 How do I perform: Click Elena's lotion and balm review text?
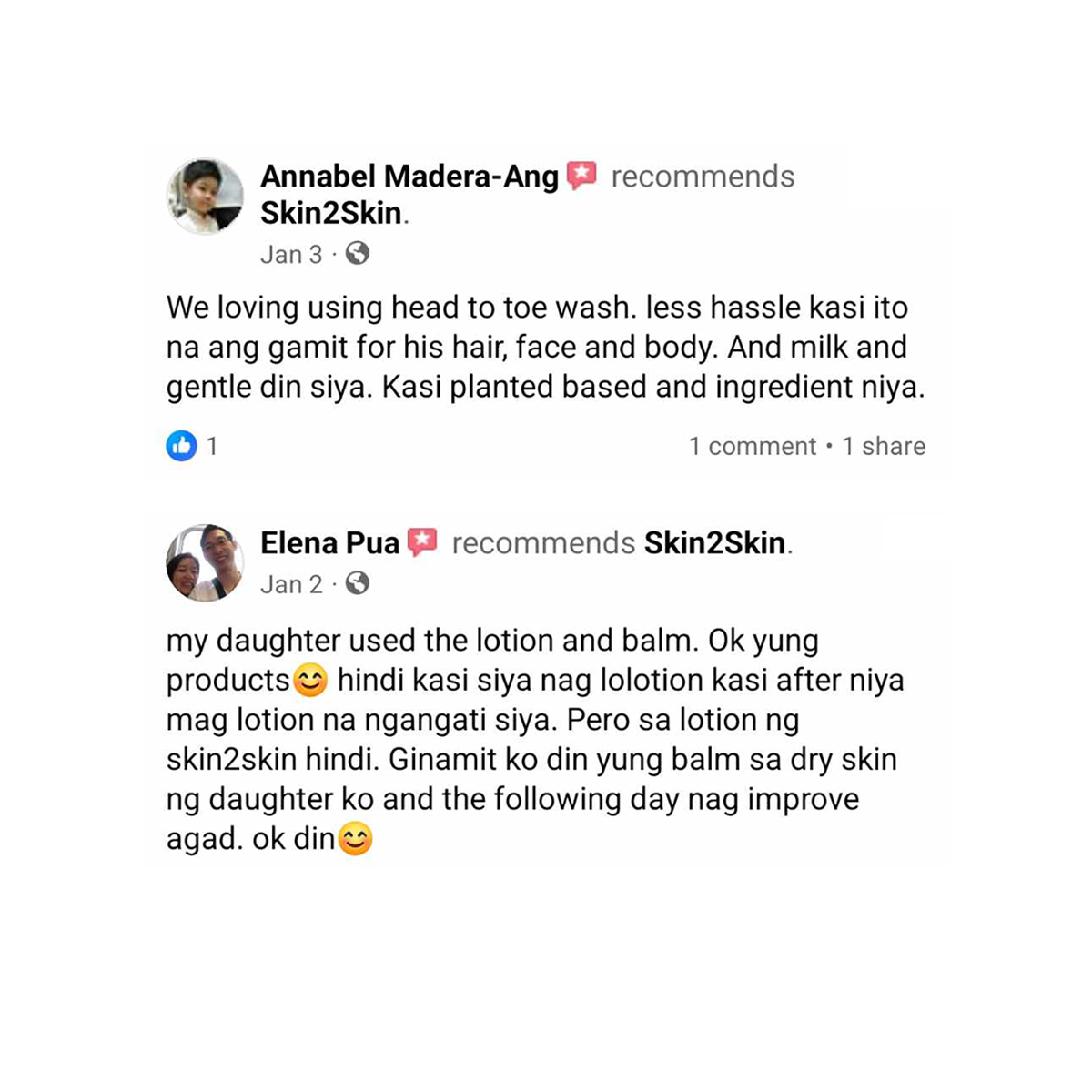(535, 739)
